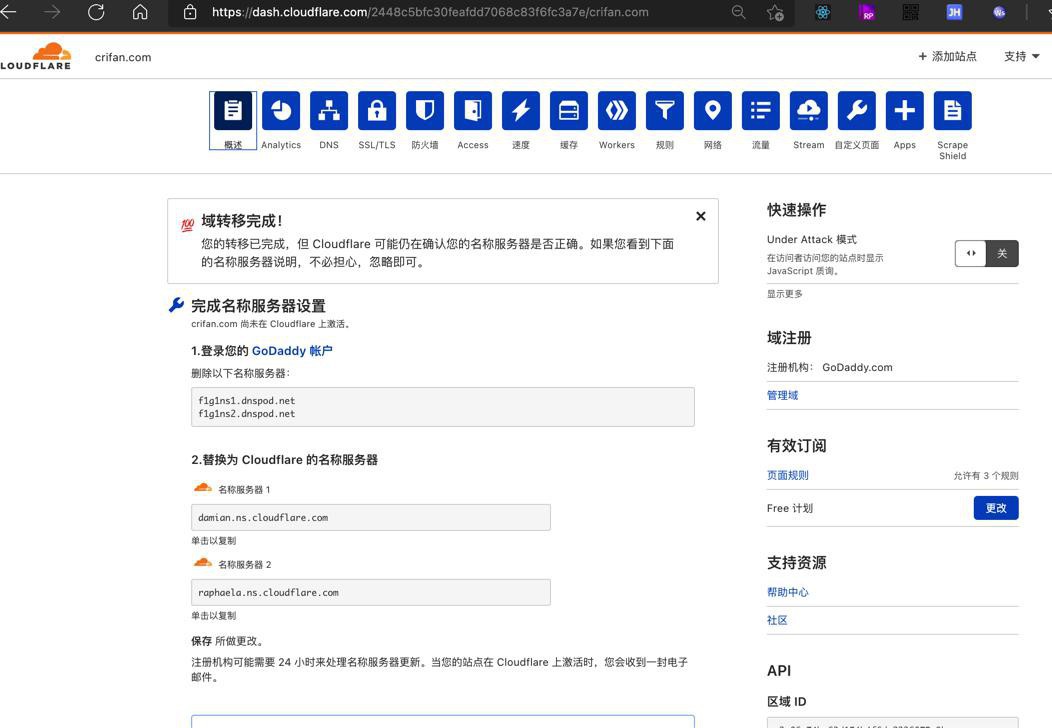Expand the 支持 support dropdown
This screenshot has width=1052, height=728.
point(1021,56)
